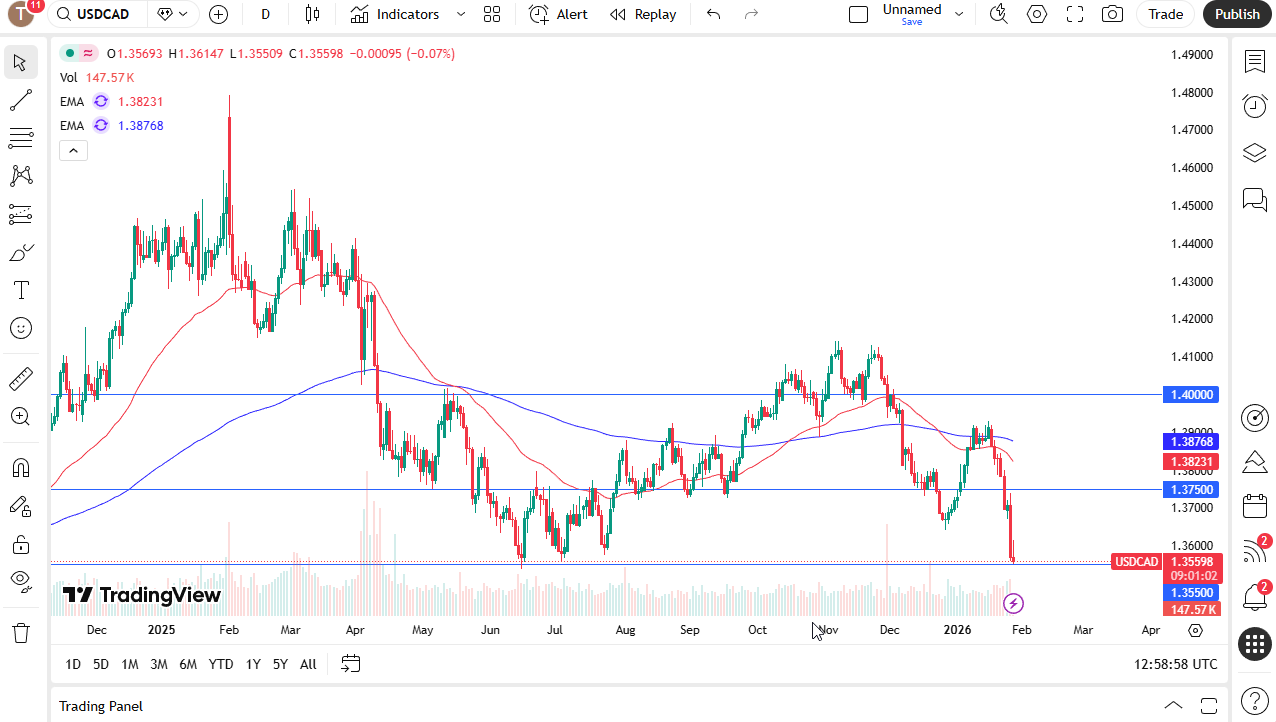Create an Alert
The width and height of the screenshot is (1276, 722).
pyautogui.click(x=558, y=14)
